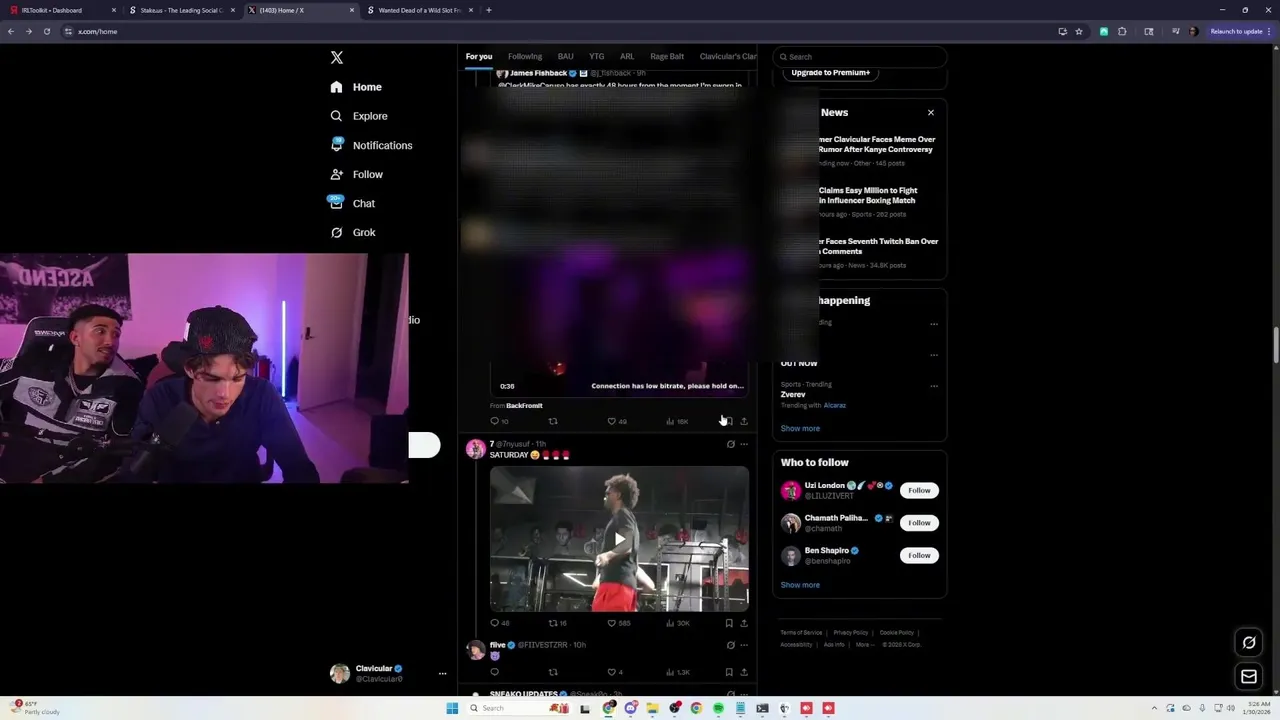Click the X logo in the sidebar
The height and width of the screenshot is (720, 1280).
point(337,58)
